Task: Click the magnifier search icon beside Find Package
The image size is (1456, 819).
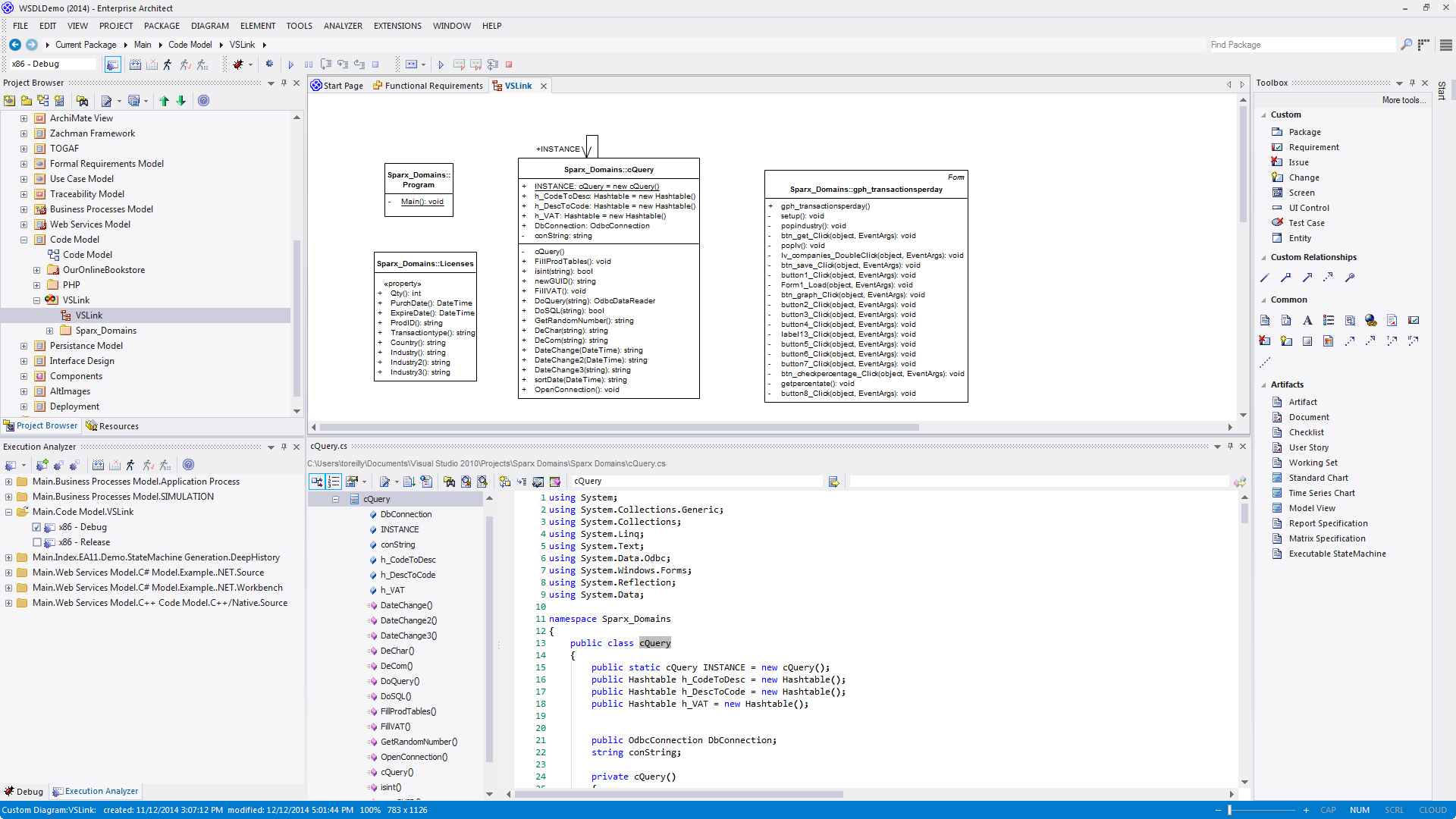Action: click(1406, 45)
